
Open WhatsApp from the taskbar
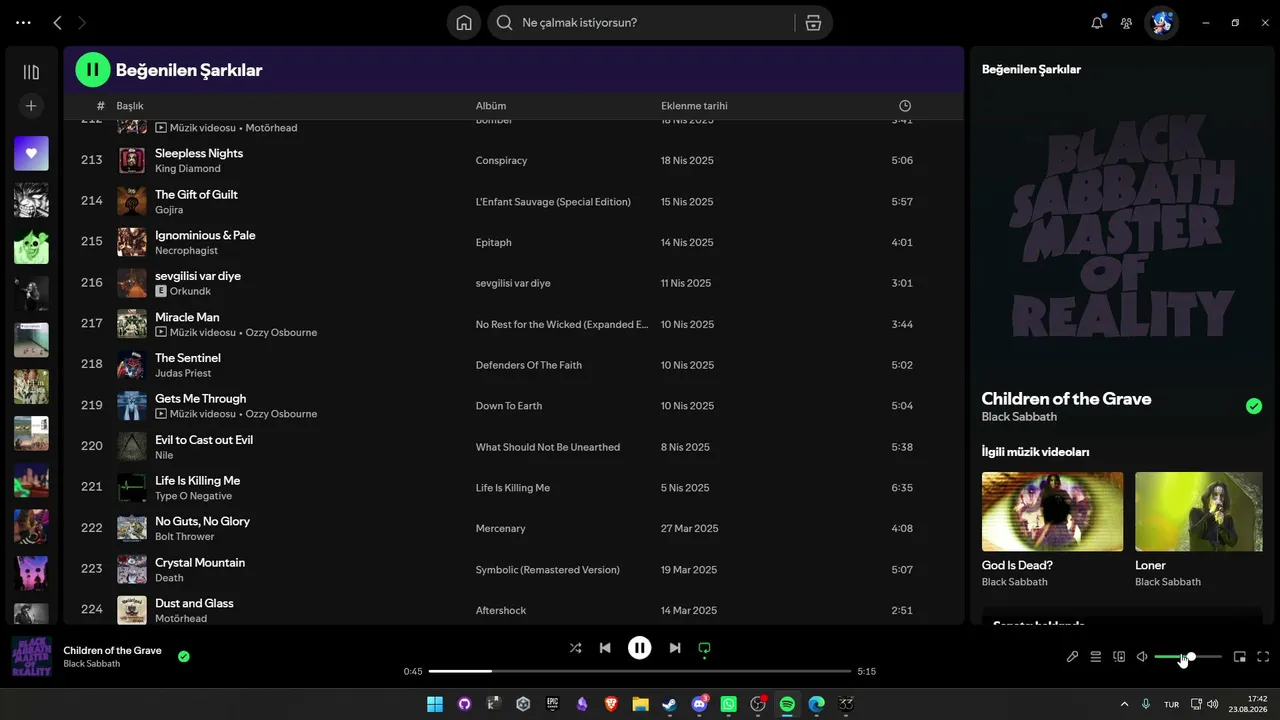point(728,704)
